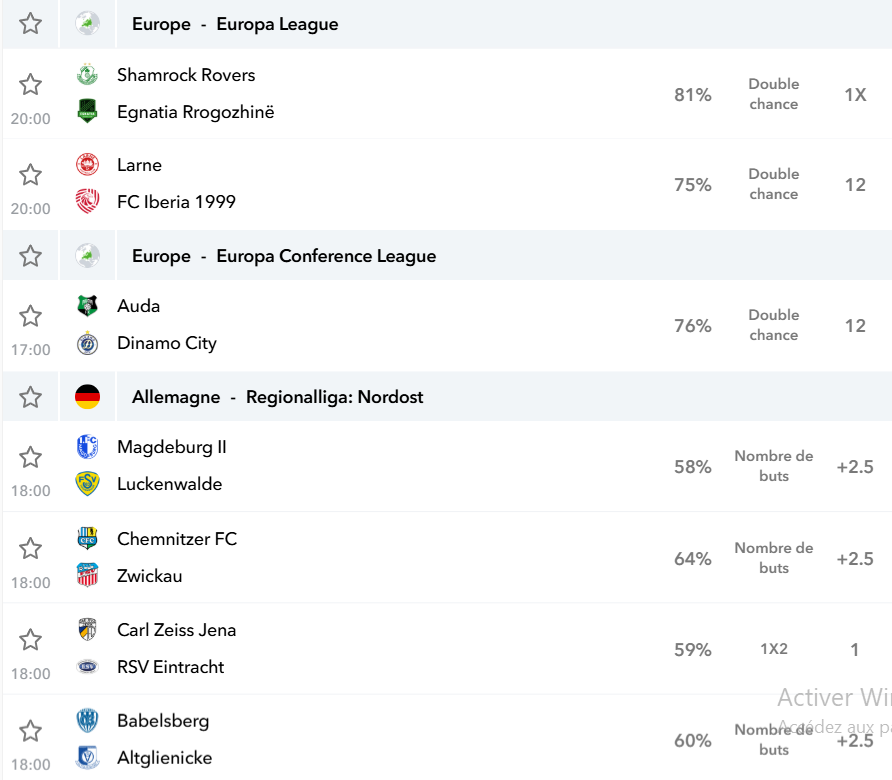The width and height of the screenshot is (892, 780).
Task: Open the Carl Zeiss Jena team link
Action: pyautogui.click(x=176, y=630)
